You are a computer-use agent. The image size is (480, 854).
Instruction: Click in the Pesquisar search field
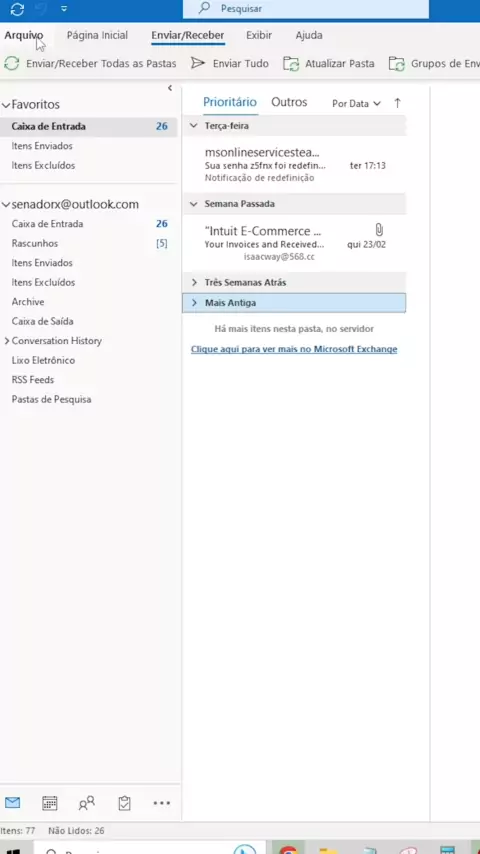pyautogui.click(x=306, y=9)
